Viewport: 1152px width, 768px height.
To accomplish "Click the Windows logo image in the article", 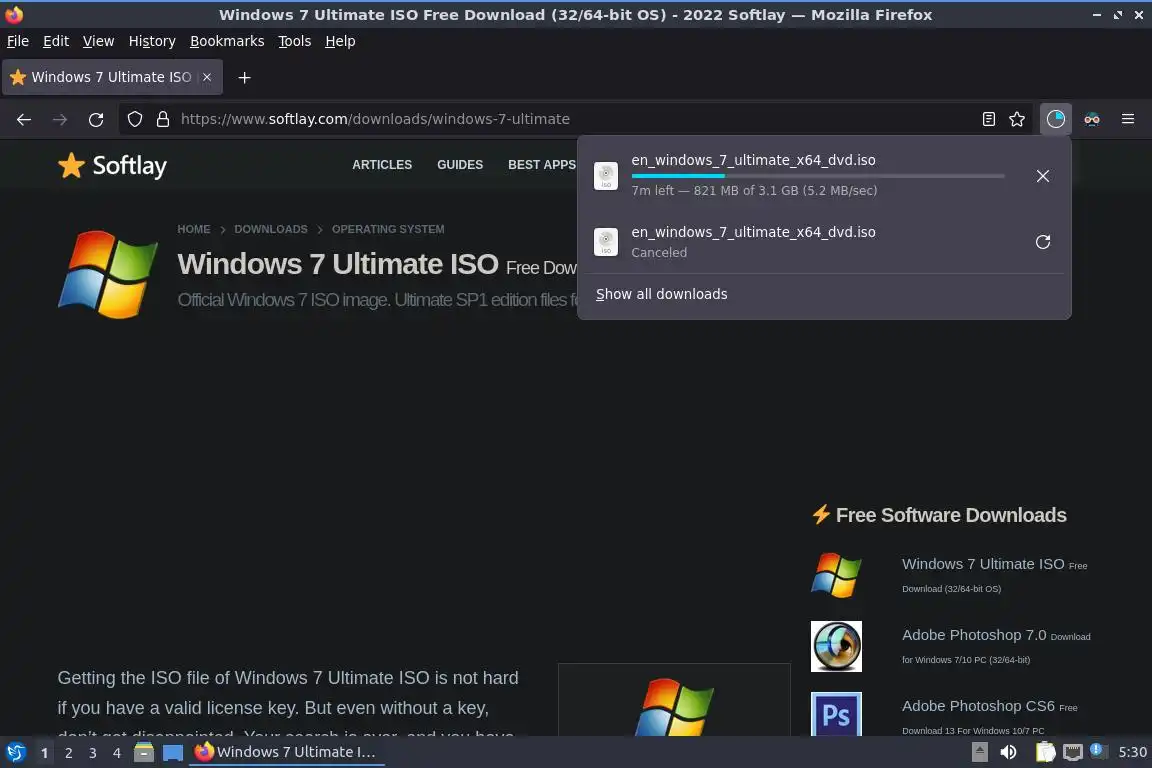I will (674, 706).
